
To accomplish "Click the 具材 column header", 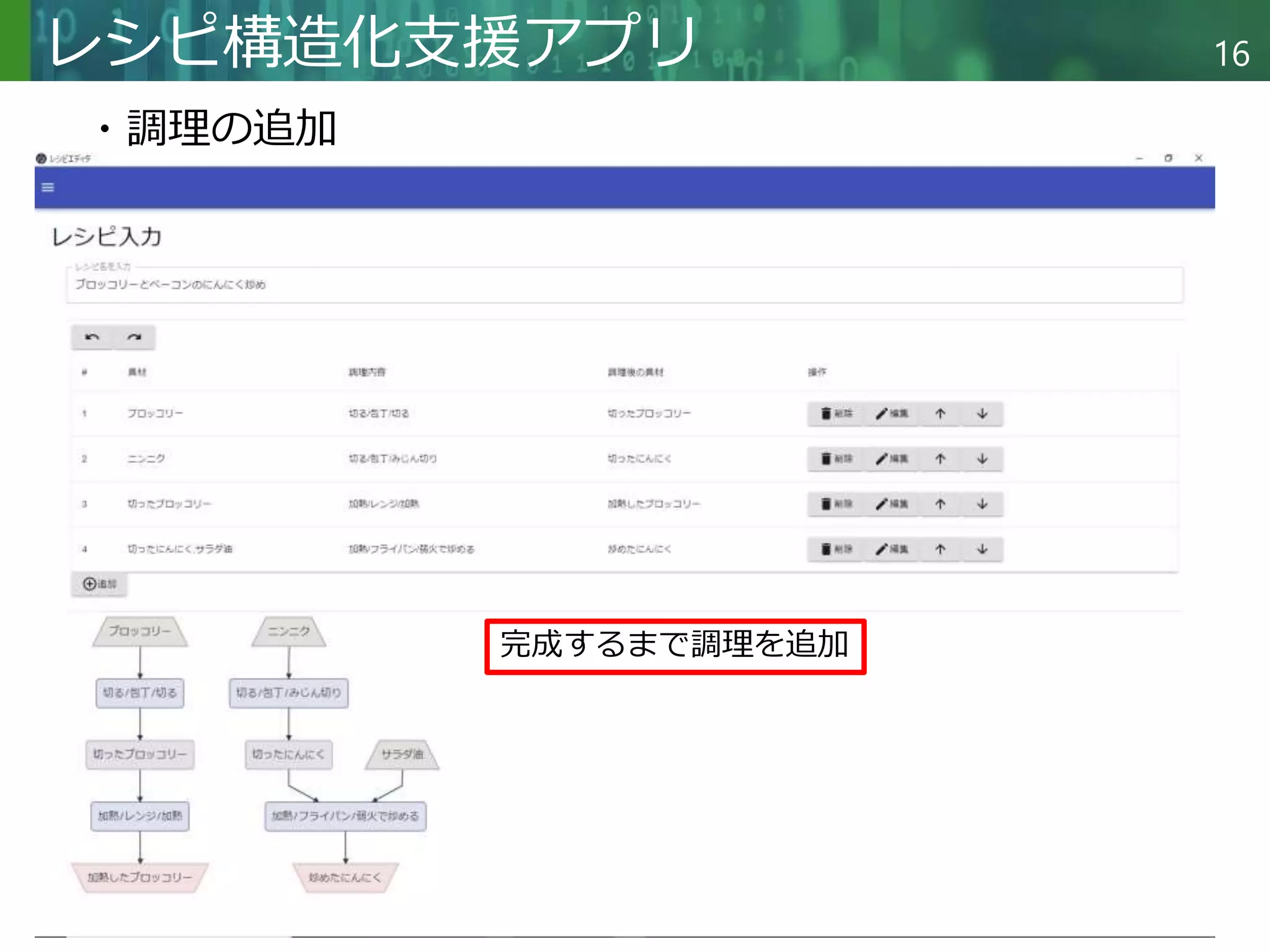I will click(x=137, y=372).
